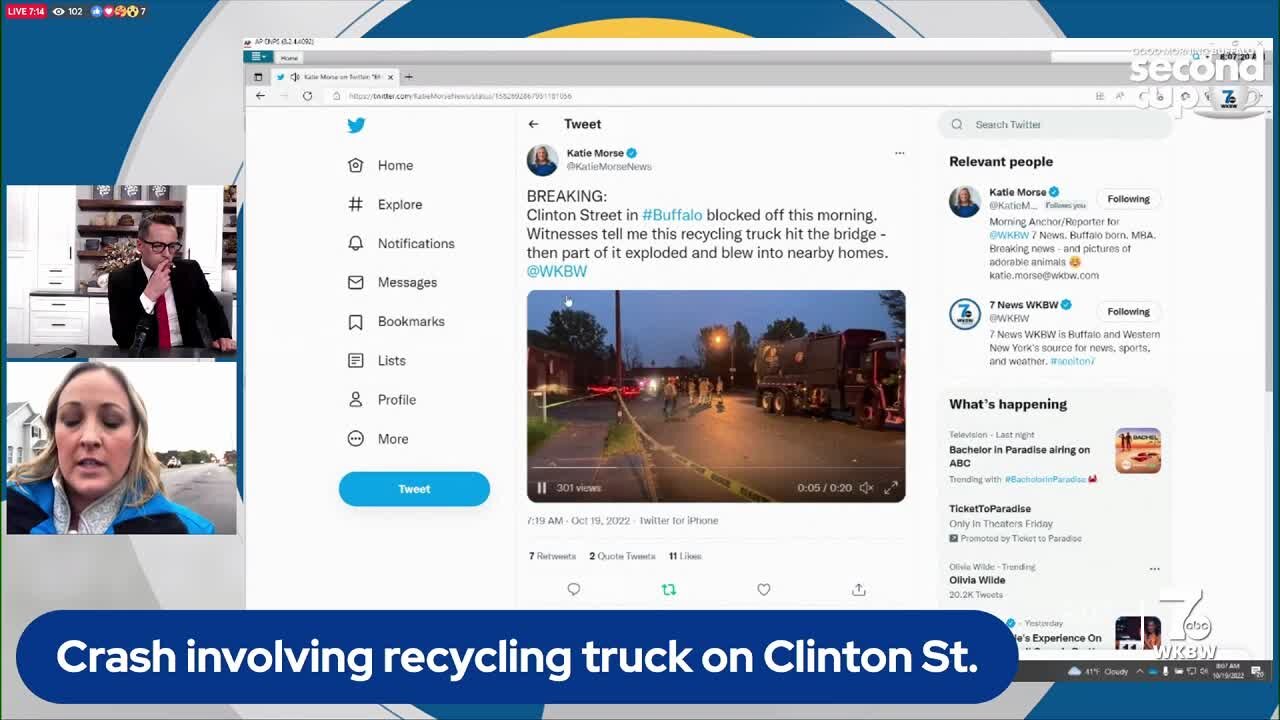Viewport: 1280px width, 720px height.
Task: Open Katie Morse's avatar on the tweet
Action: 542,160
